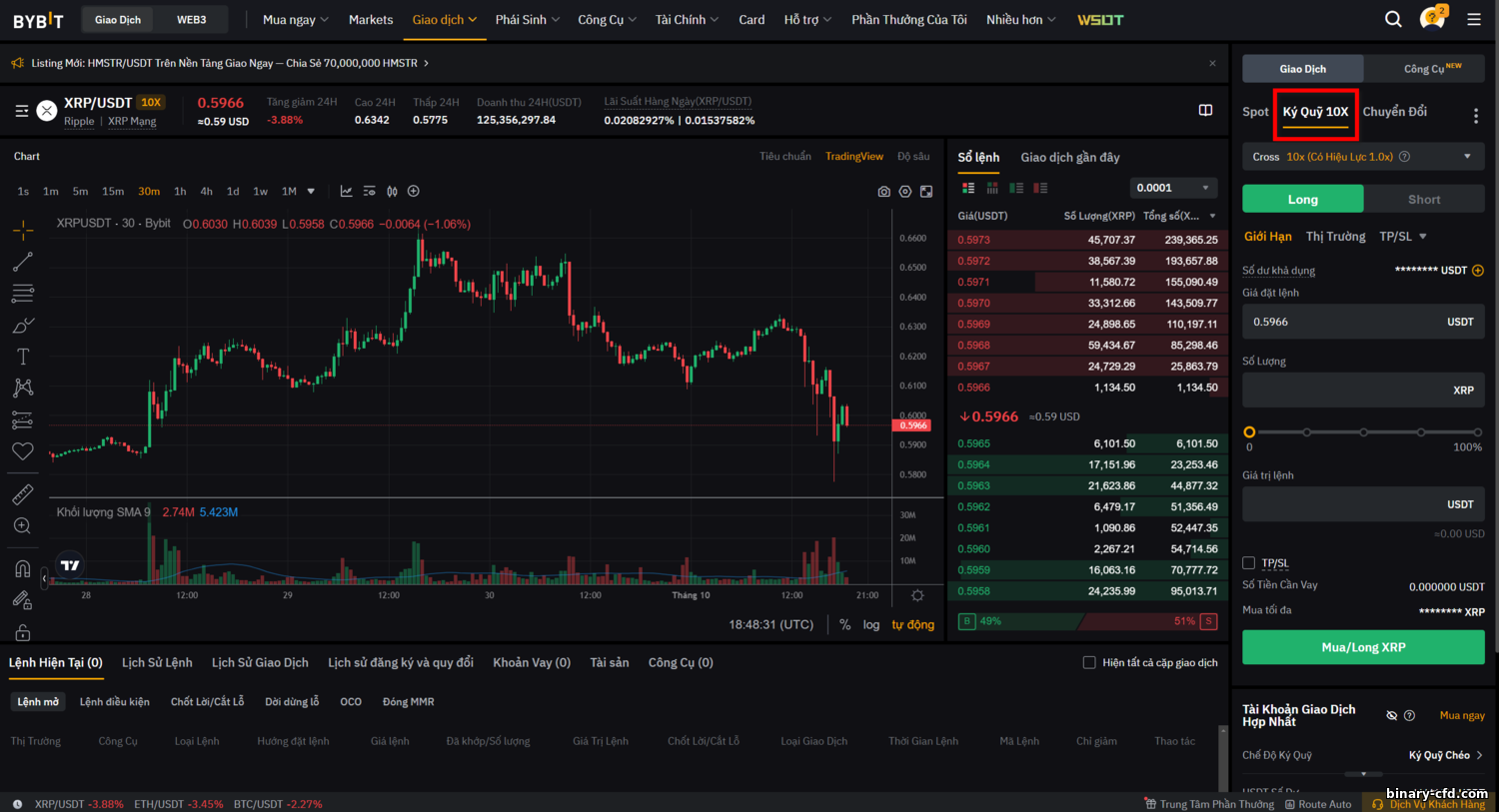Expand chart to fullscreen
1499x812 pixels.
coord(926,191)
